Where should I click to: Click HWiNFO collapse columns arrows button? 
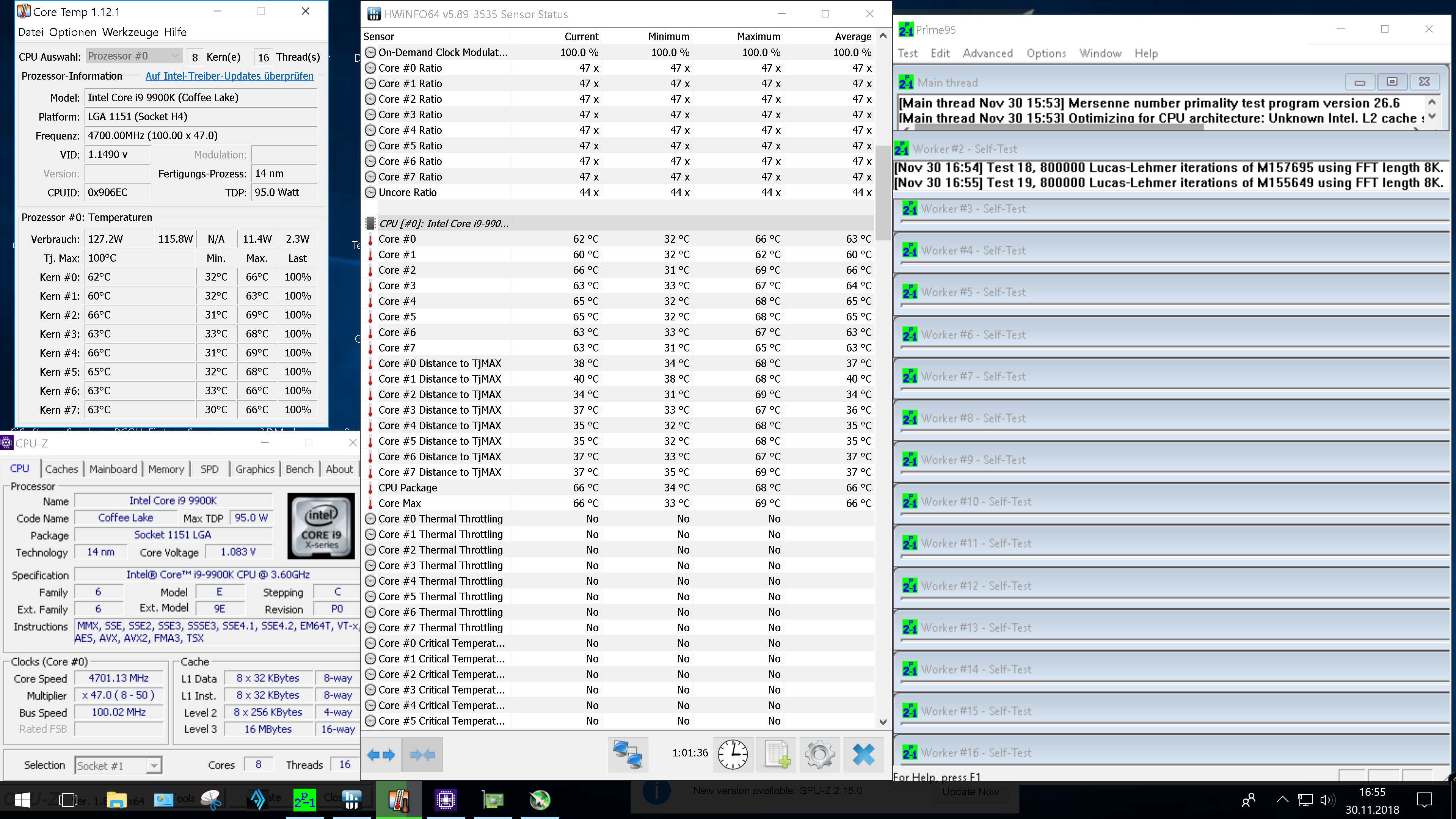tap(422, 755)
